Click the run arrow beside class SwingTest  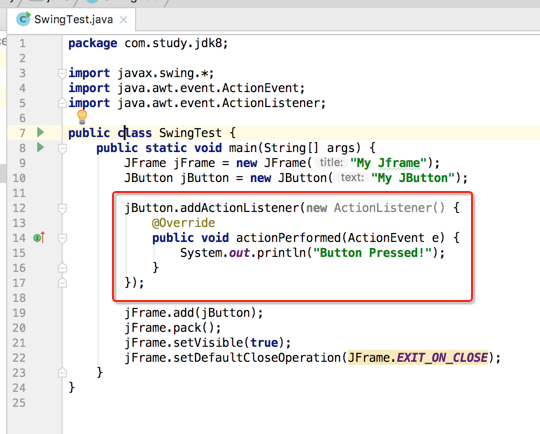click(40, 132)
